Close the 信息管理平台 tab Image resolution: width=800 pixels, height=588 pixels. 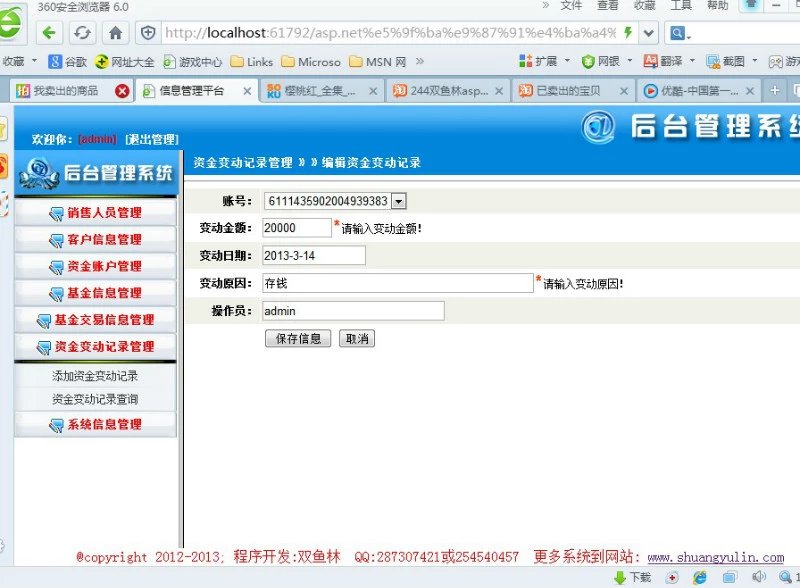pos(247,91)
